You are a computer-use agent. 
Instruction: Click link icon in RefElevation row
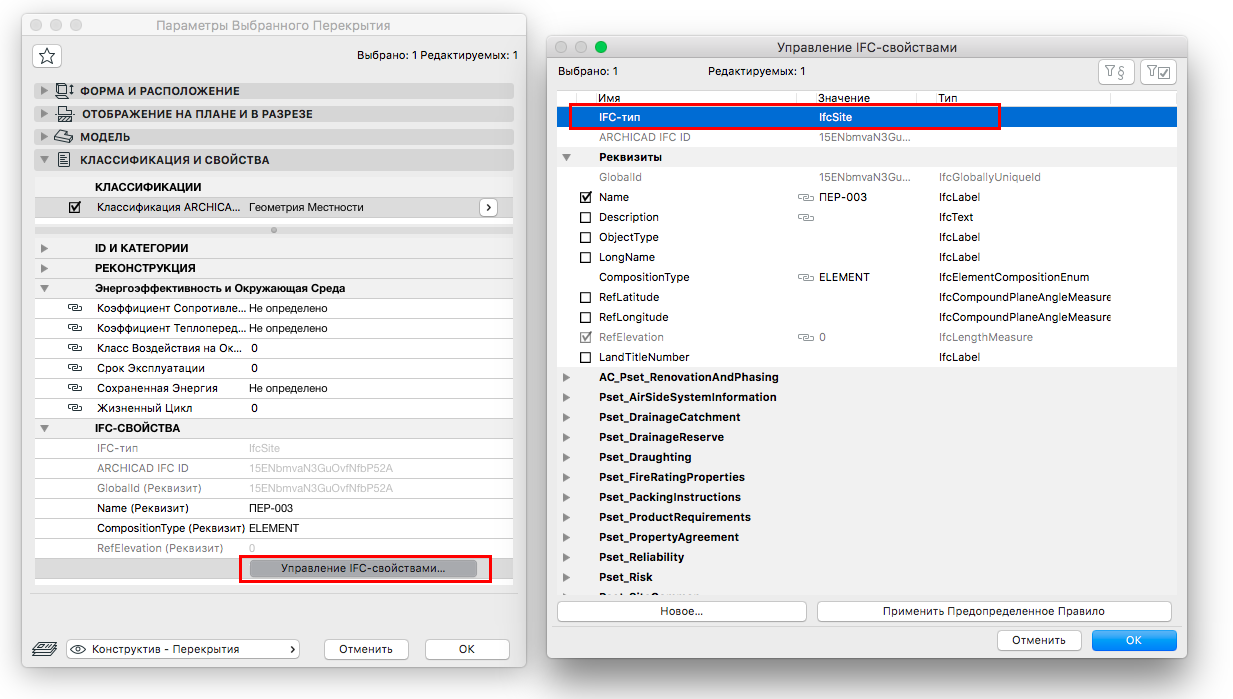click(x=805, y=337)
